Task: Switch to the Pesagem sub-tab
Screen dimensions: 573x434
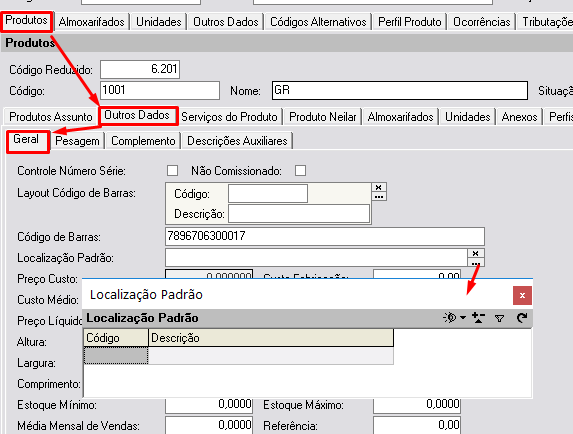Action: [x=77, y=141]
